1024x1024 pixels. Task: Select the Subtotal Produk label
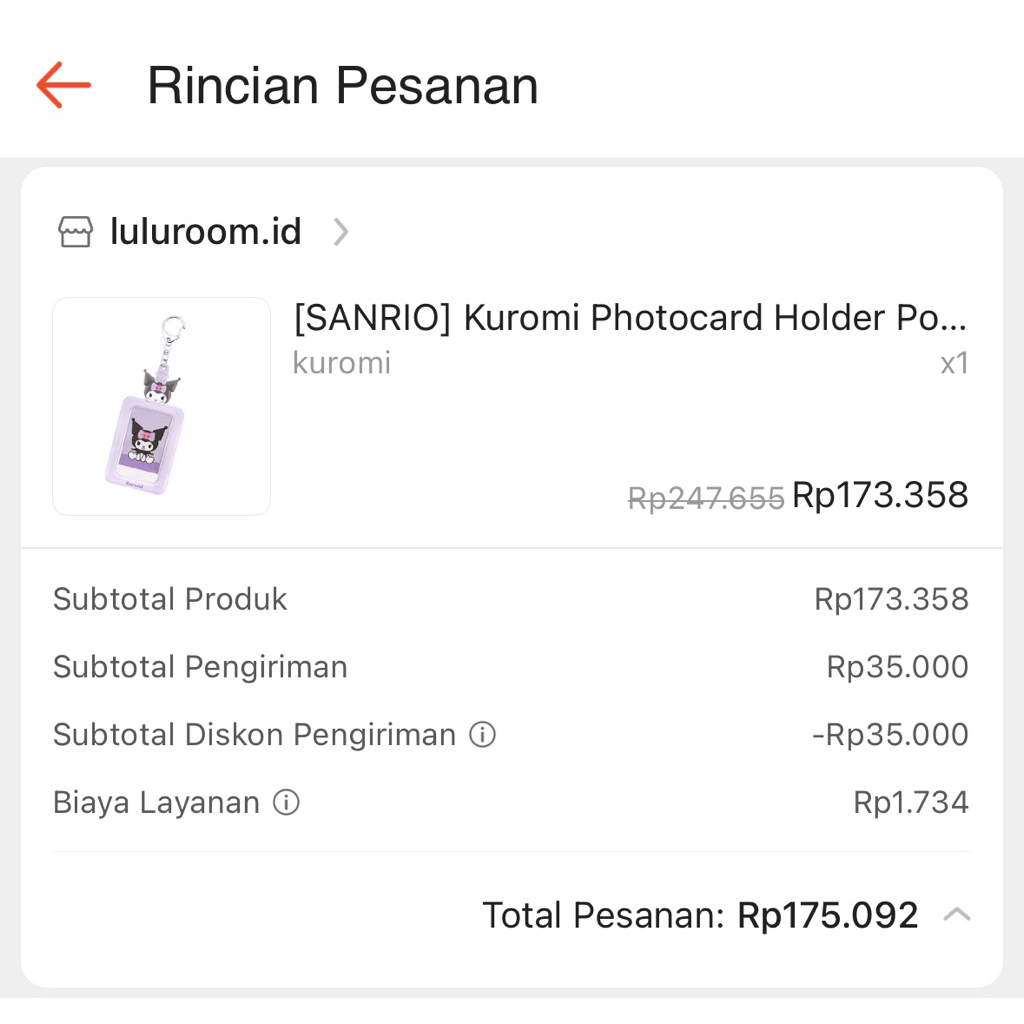pos(170,599)
